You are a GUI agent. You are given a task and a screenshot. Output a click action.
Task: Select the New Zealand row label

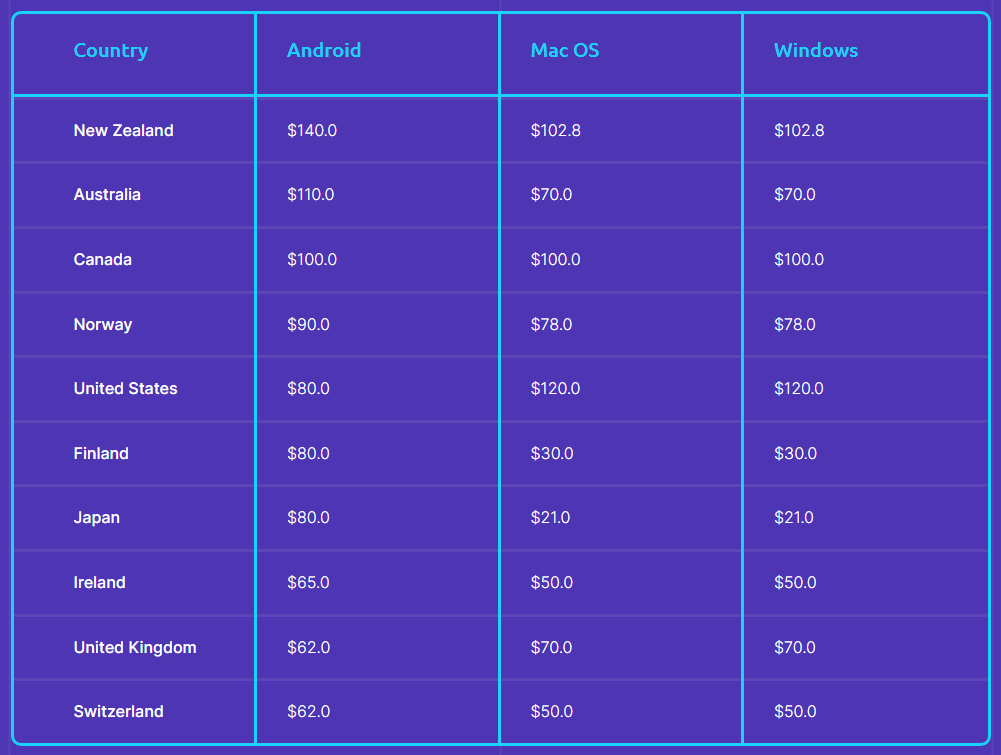(123, 130)
